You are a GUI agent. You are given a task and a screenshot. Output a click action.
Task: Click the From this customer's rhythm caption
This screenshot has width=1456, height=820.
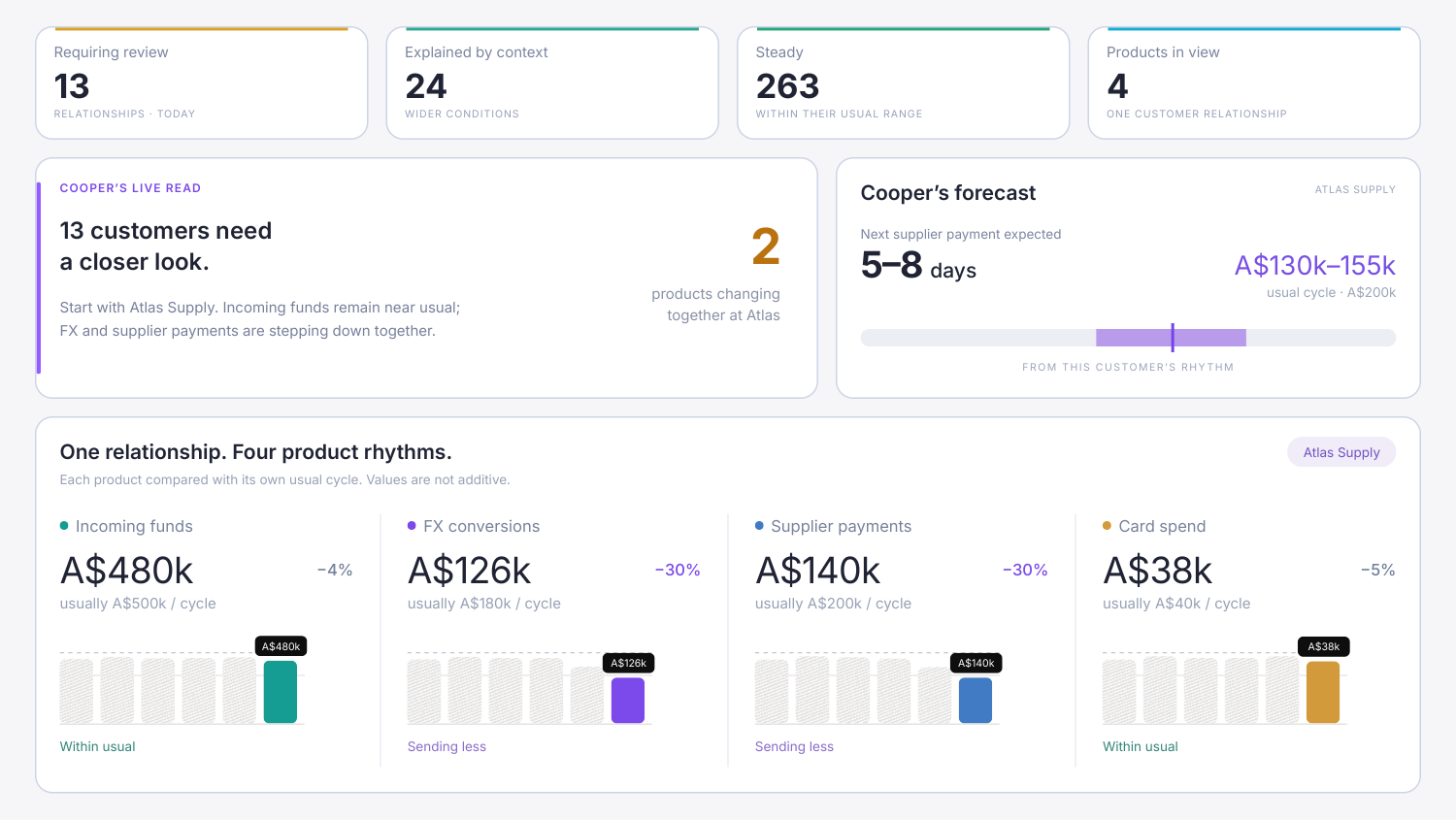tap(1128, 367)
